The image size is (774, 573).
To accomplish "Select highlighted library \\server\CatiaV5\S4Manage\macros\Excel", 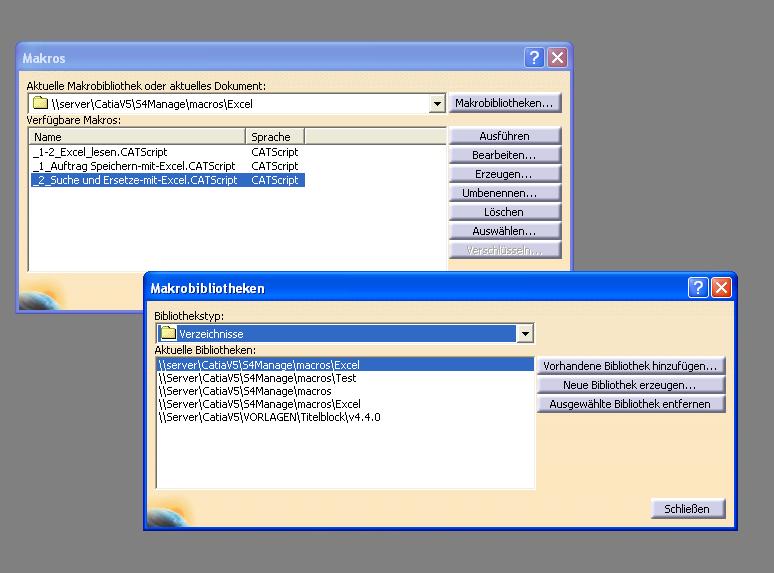I will (x=345, y=365).
